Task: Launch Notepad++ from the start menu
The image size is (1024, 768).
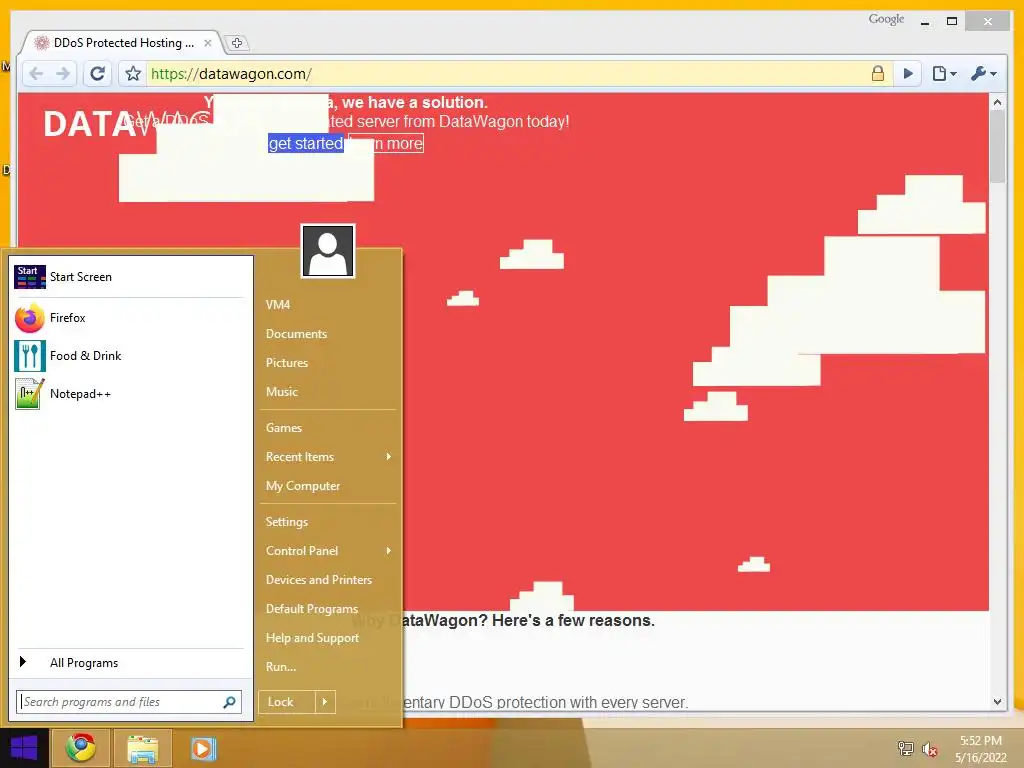Action: tap(130, 394)
